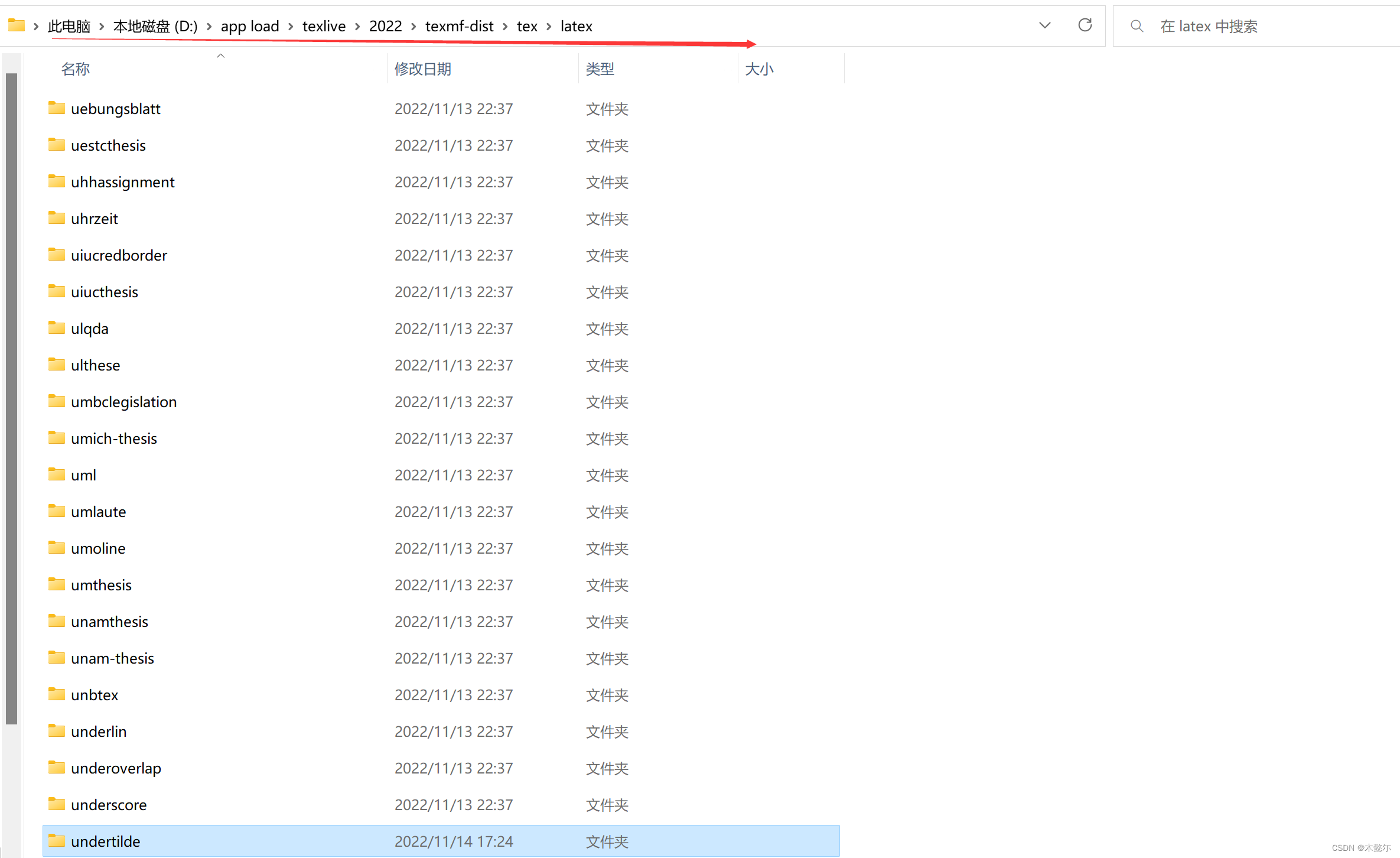Navigate to 2022 in breadcrumb path
This screenshot has height=858, width=1400.
pyautogui.click(x=385, y=27)
